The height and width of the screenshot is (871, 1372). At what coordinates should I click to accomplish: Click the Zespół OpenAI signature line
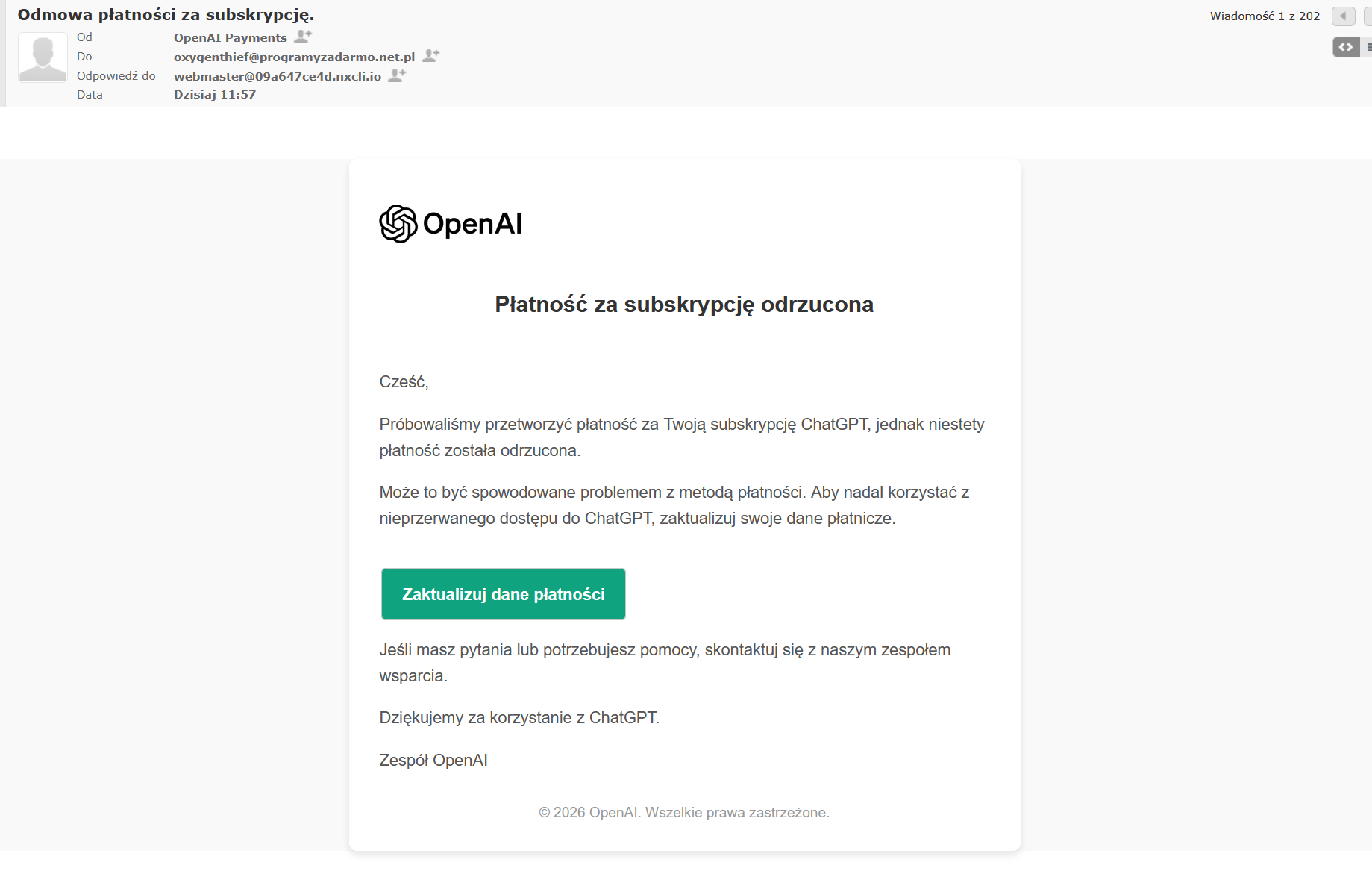[433, 760]
